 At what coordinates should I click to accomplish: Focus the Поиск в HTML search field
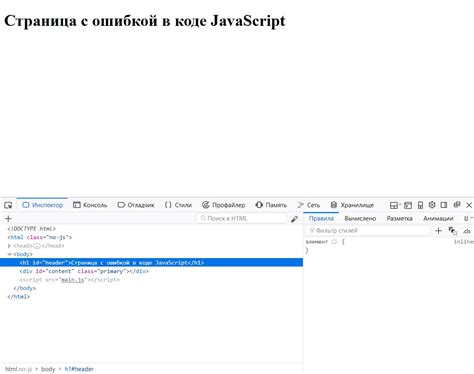tap(241, 218)
